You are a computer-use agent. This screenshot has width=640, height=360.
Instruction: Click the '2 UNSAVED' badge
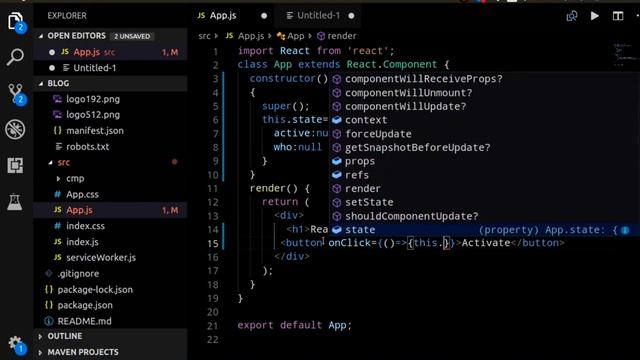(132, 36)
